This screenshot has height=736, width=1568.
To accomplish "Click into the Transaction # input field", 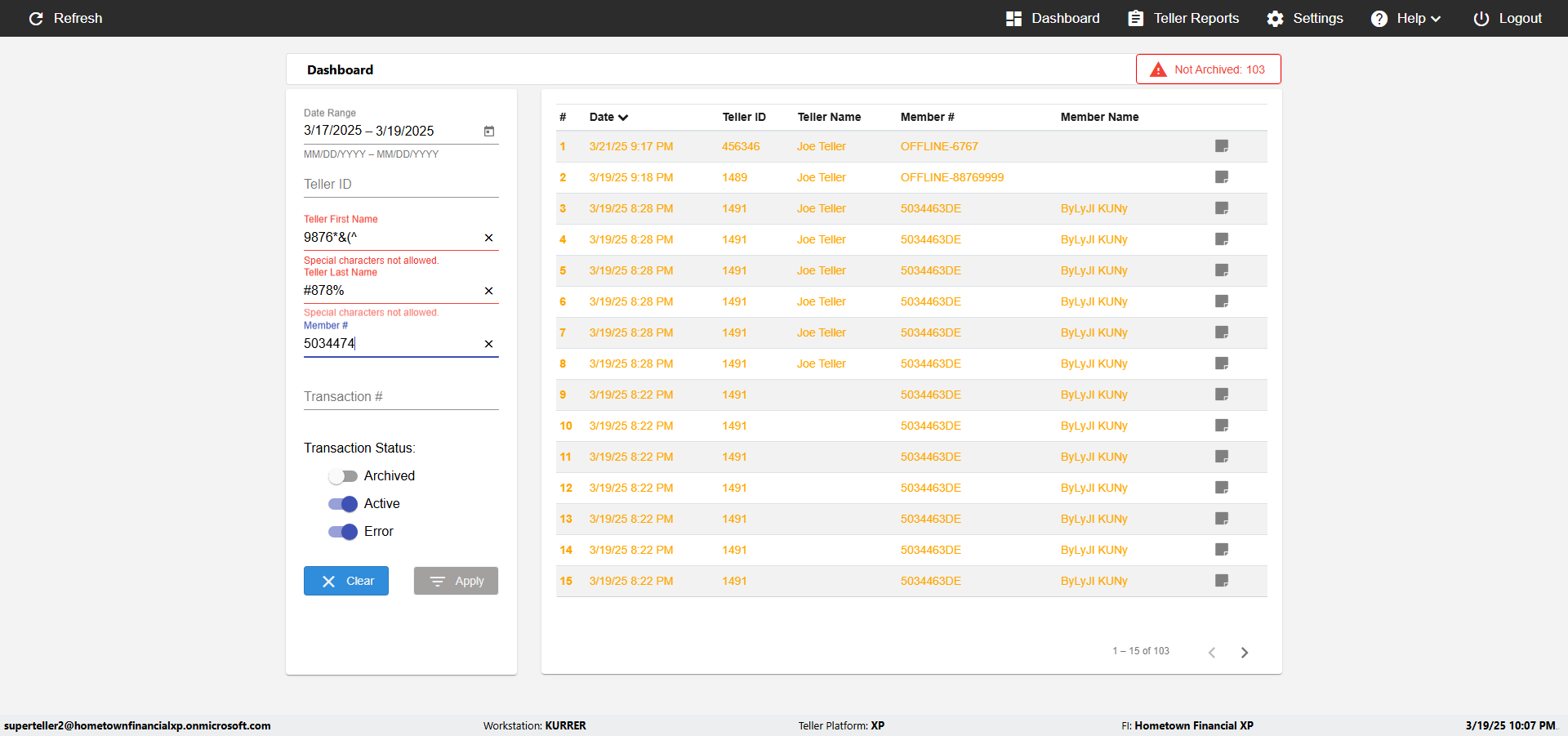I will click(x=400, y=397).
